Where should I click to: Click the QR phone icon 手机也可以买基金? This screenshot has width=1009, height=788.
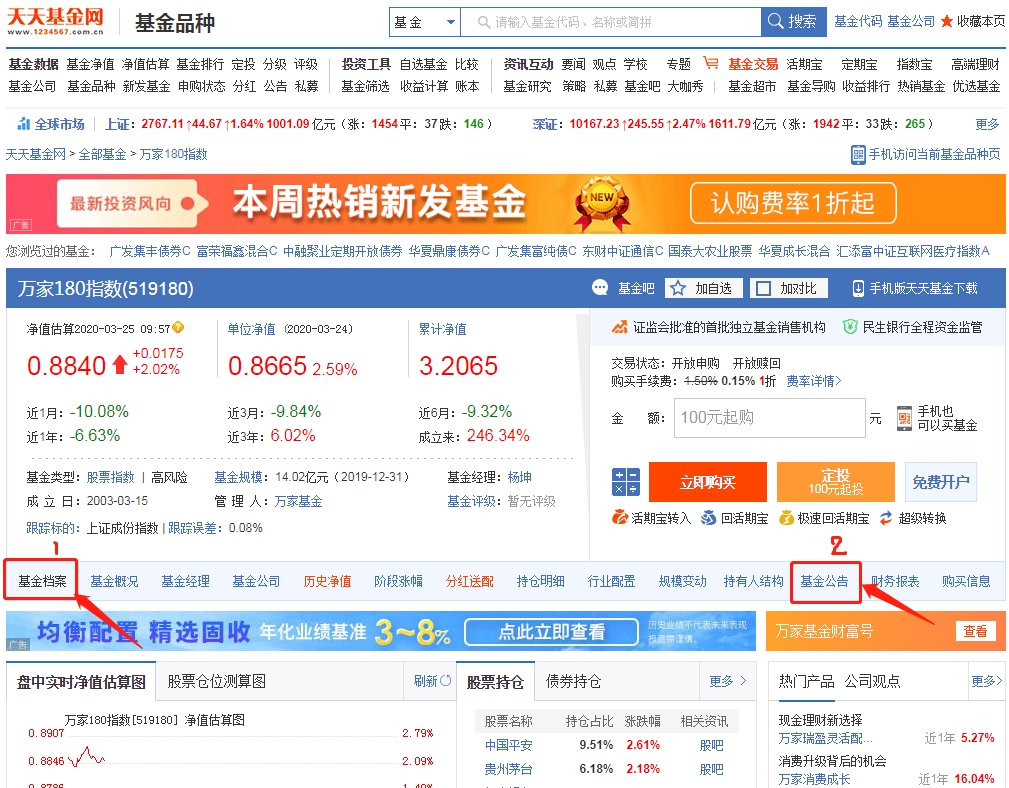(x=904, y=418)
